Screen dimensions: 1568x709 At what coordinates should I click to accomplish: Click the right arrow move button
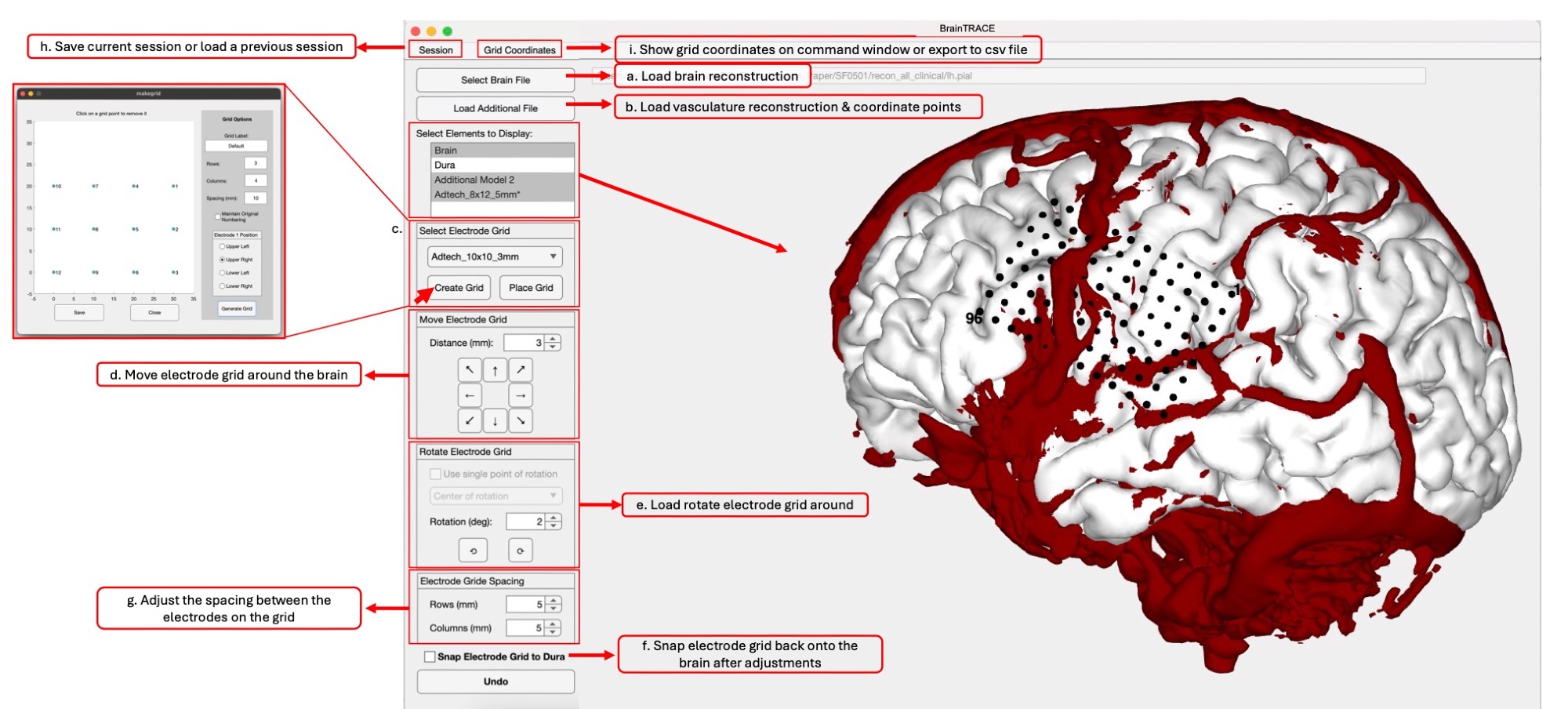click(x=521, y=395)
